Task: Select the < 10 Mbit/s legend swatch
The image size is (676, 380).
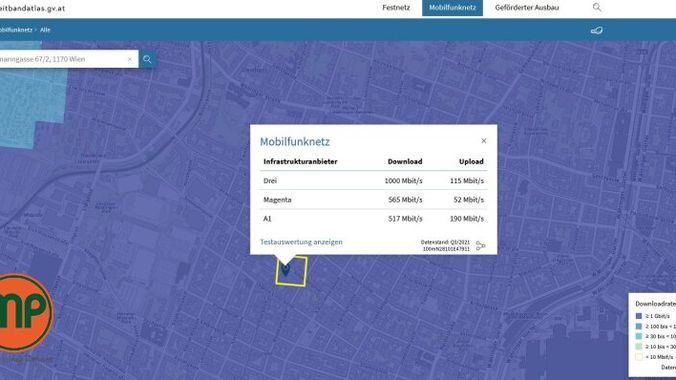Action: [639, 357]
